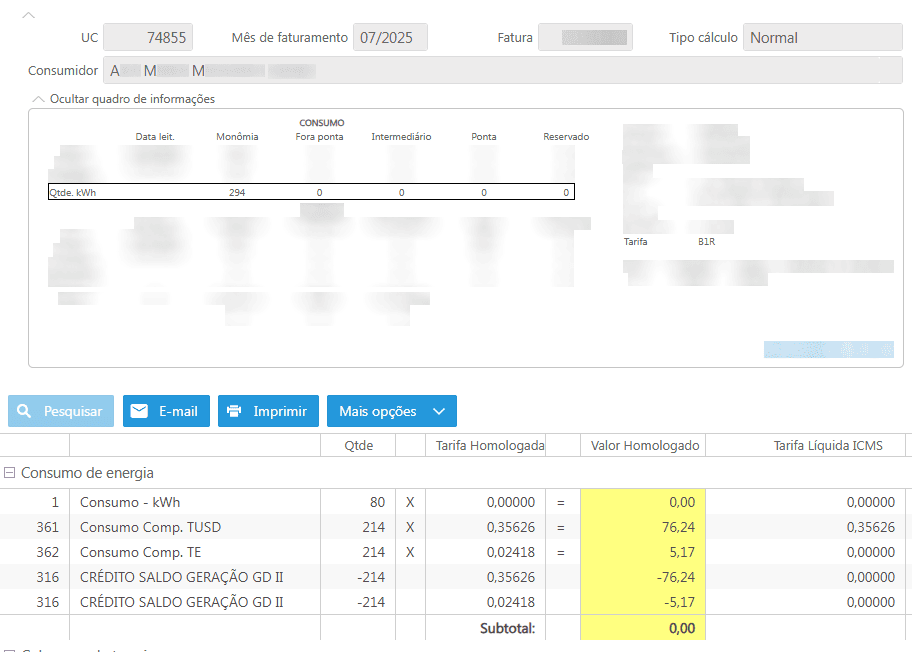The image size is (912, 652).
Task: Click the yellow value cell -5,17
Action: point(643,602)
